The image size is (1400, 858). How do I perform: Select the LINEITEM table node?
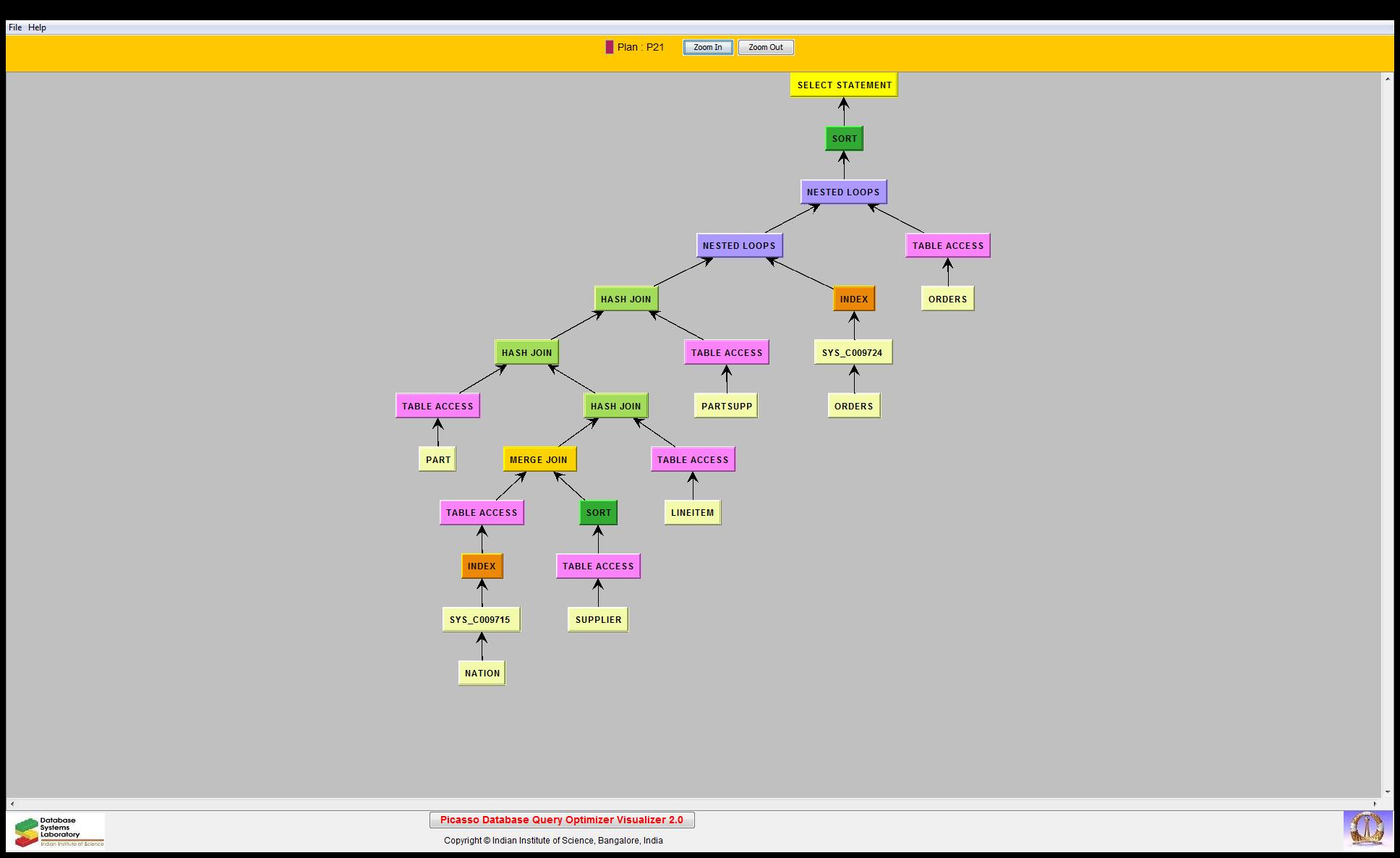tap(692, 513)
